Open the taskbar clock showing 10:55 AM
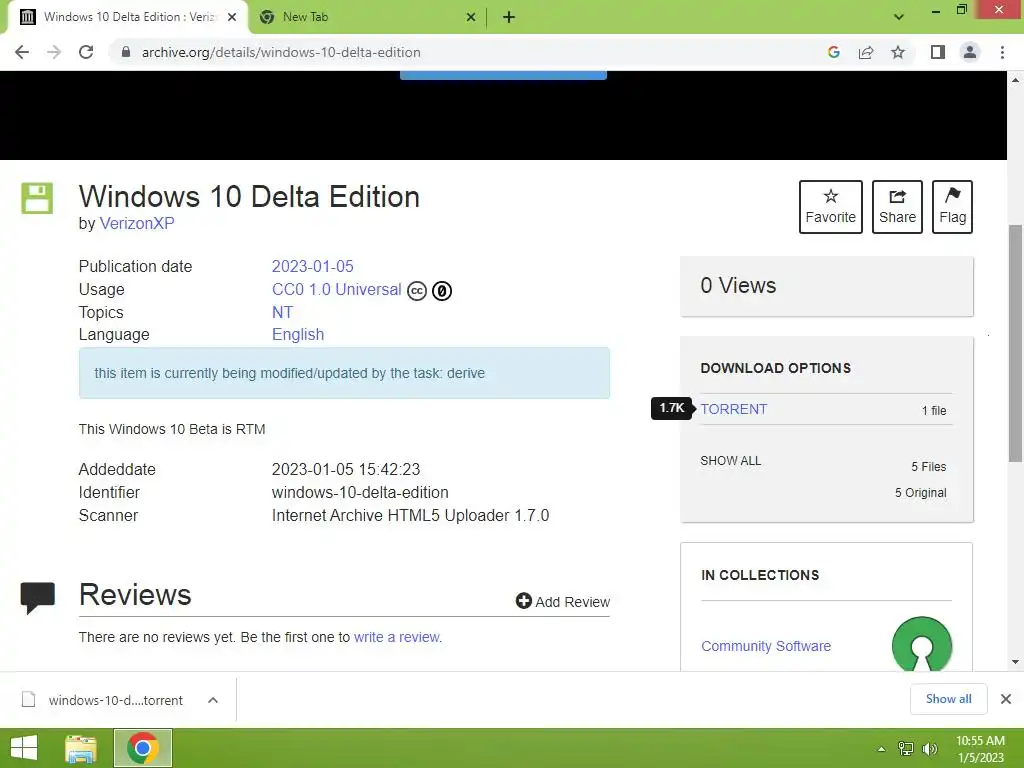Image resolution: width=1024 pixels, height=768 pixels. coord(980,748)
